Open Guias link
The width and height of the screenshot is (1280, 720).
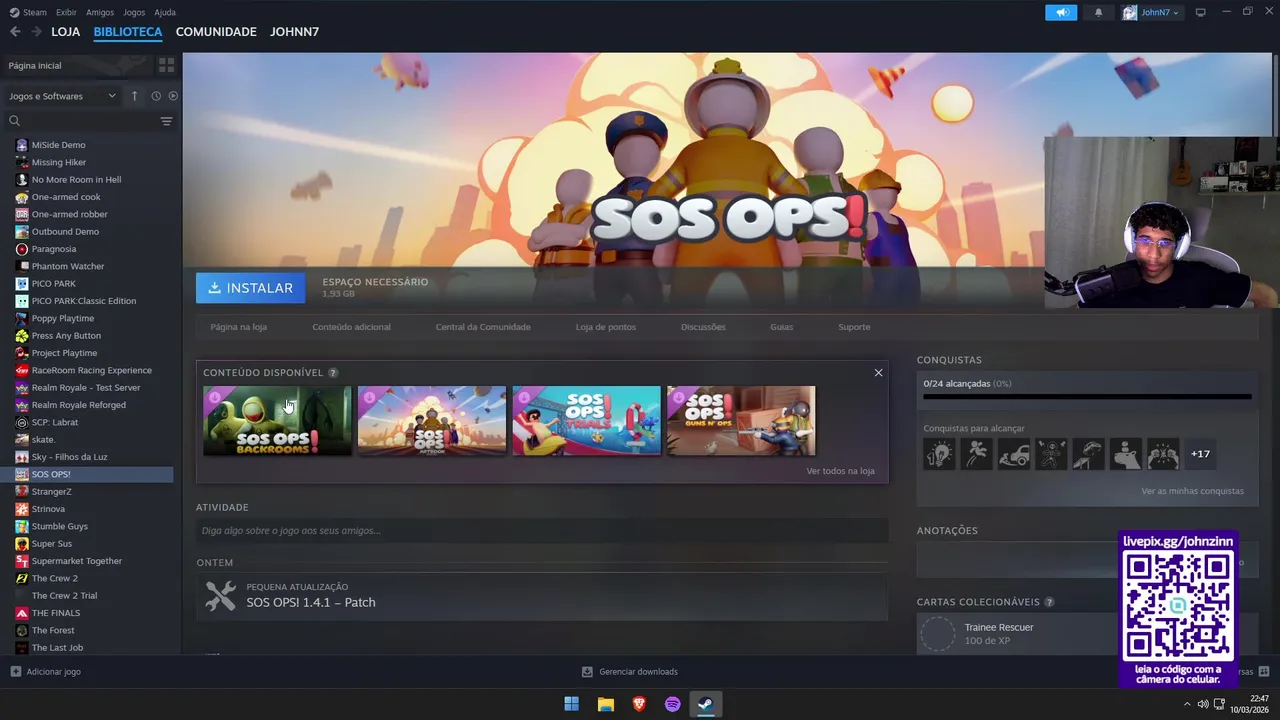(x=781, y=327)
